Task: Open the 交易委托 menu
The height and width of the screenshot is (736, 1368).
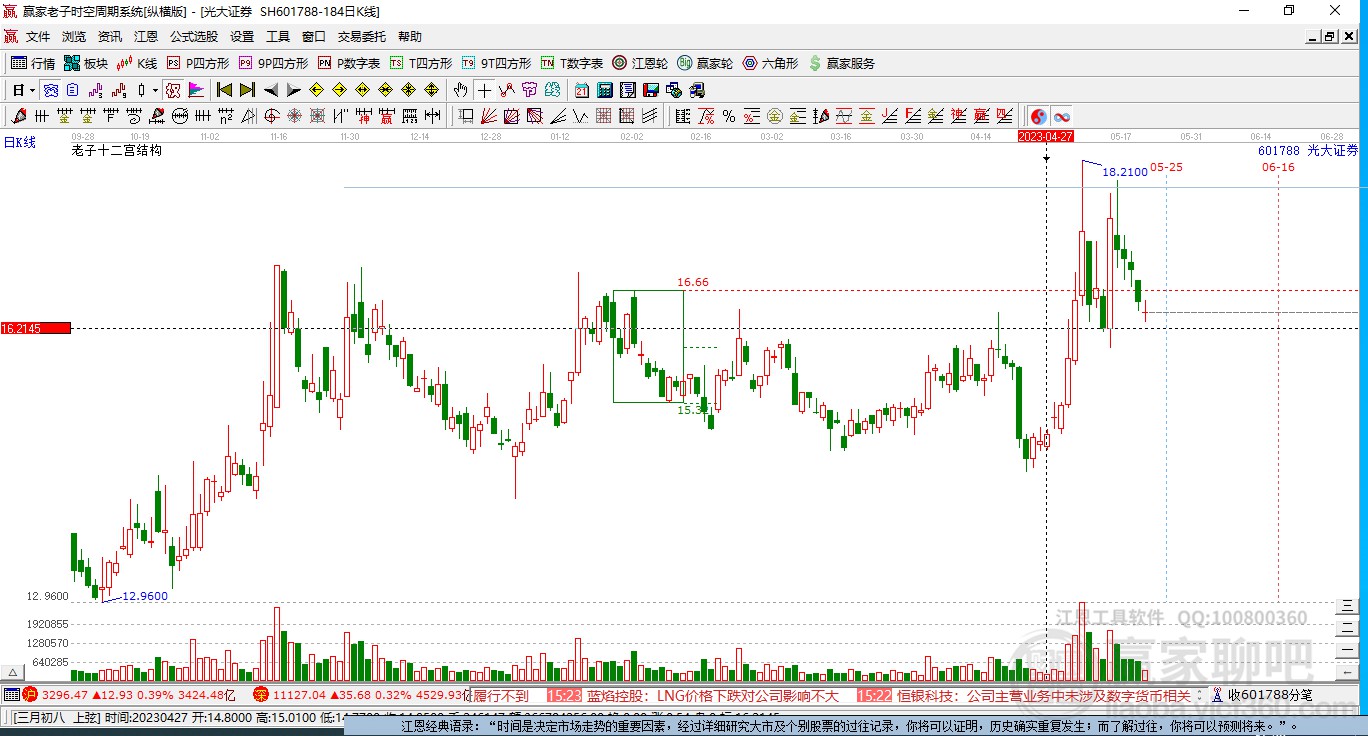Action: [x=362, y=37]
